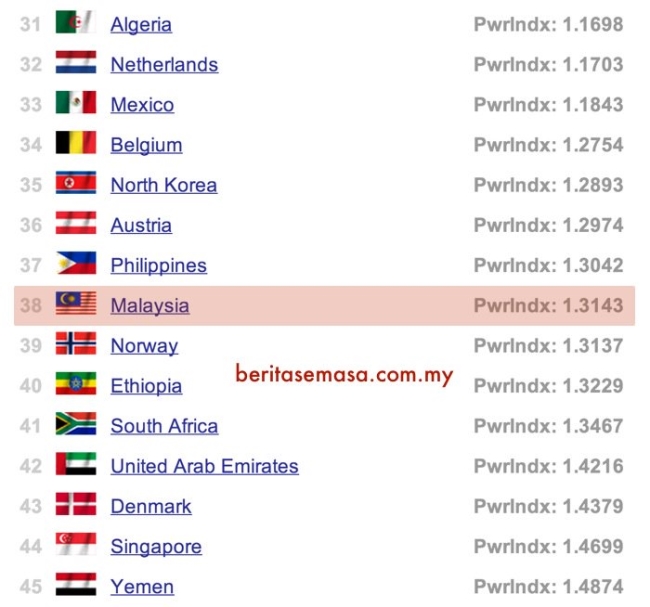Click the Pwrlndx 1.3143 value for Malaysia

pos(548,306)
